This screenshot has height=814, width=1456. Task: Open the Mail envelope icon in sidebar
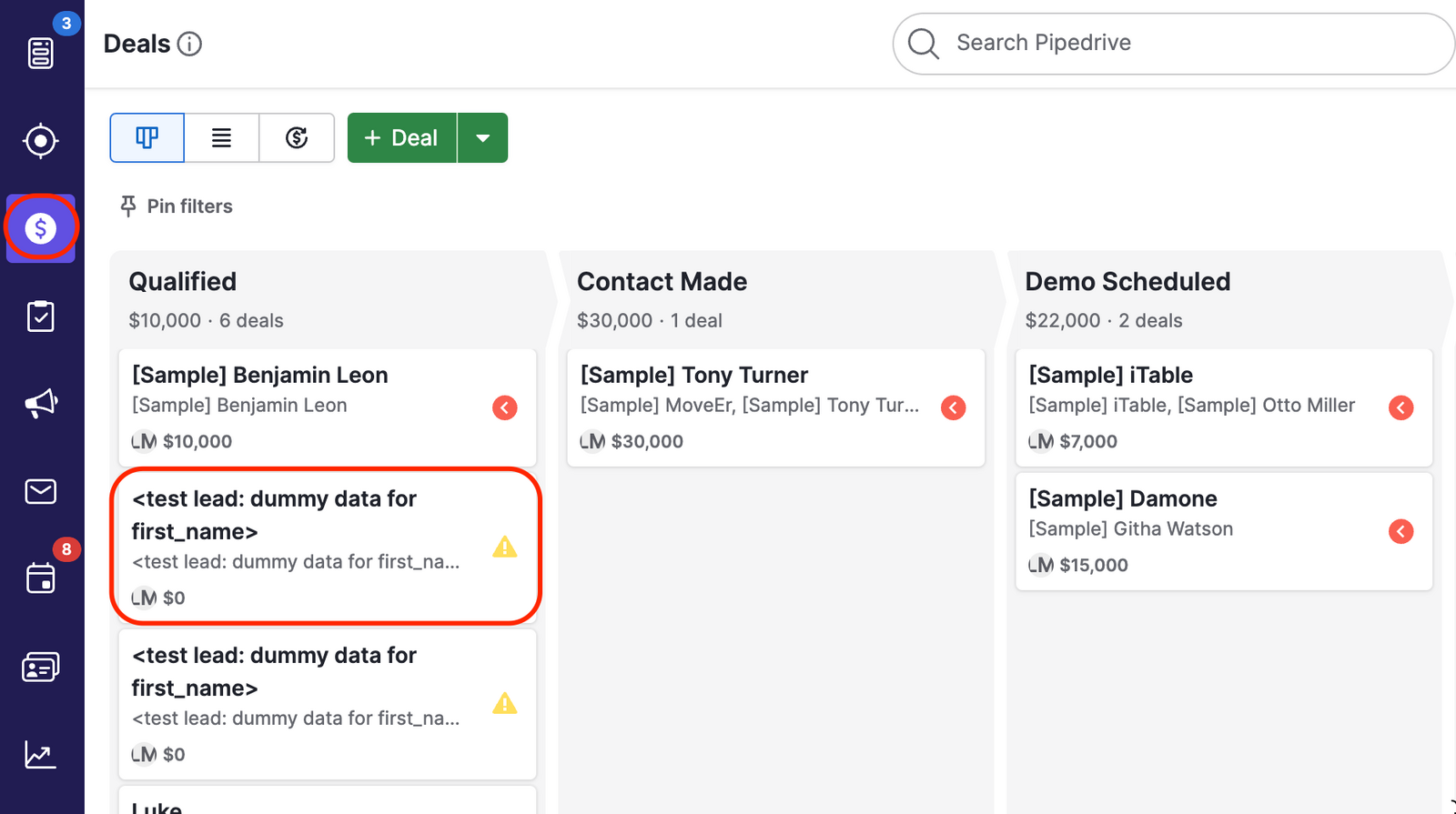pos(41,491)
